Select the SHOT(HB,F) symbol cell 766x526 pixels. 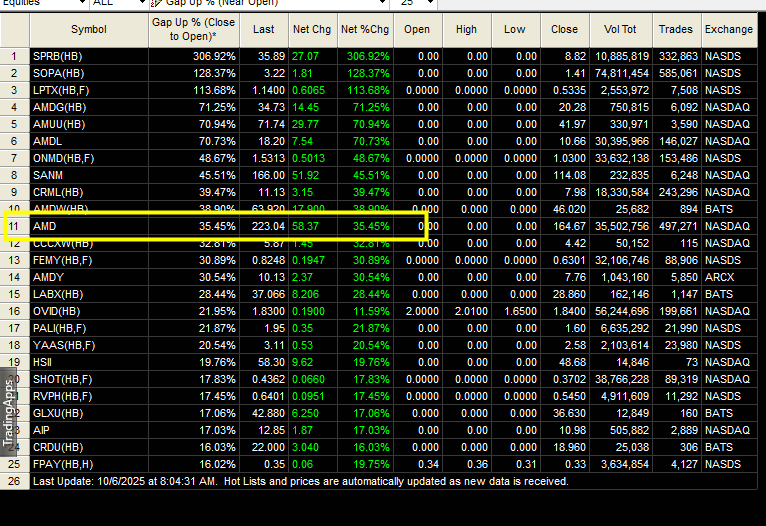89,379
